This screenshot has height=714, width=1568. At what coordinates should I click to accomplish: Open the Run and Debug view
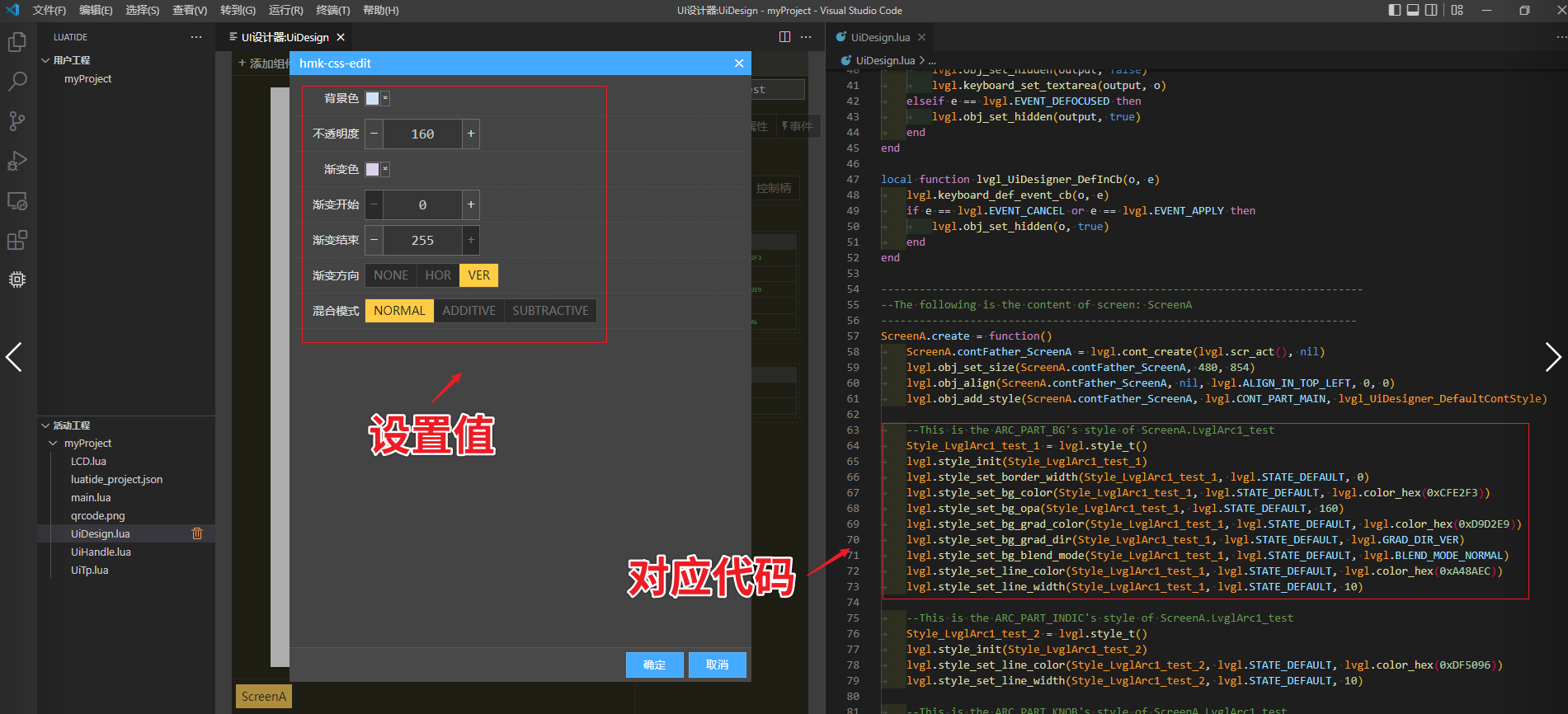(x=17, y=161)
